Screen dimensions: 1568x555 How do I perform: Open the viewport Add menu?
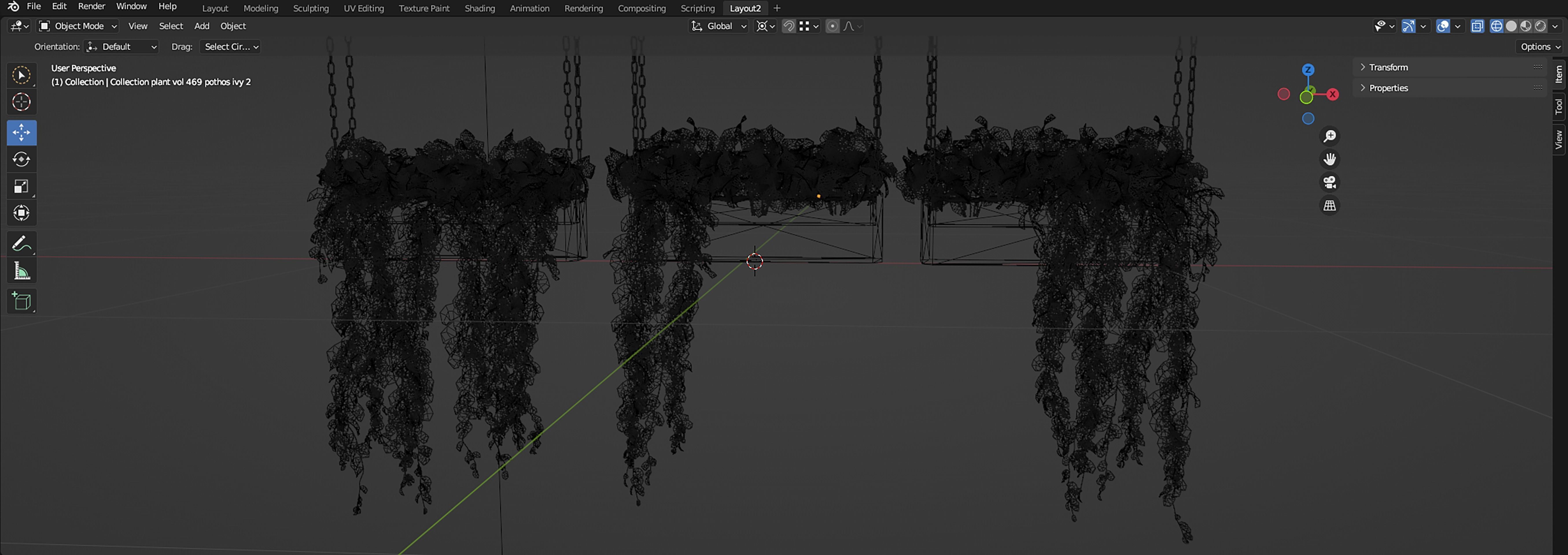[202, 26]
